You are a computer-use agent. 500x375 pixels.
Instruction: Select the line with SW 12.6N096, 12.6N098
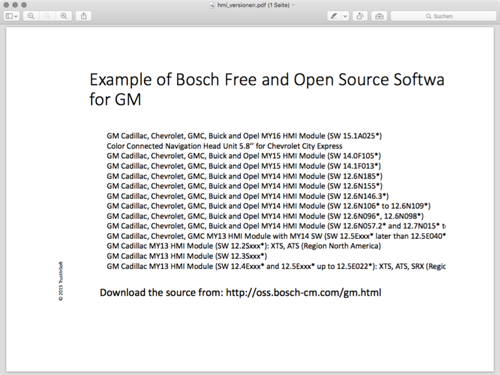265,216
